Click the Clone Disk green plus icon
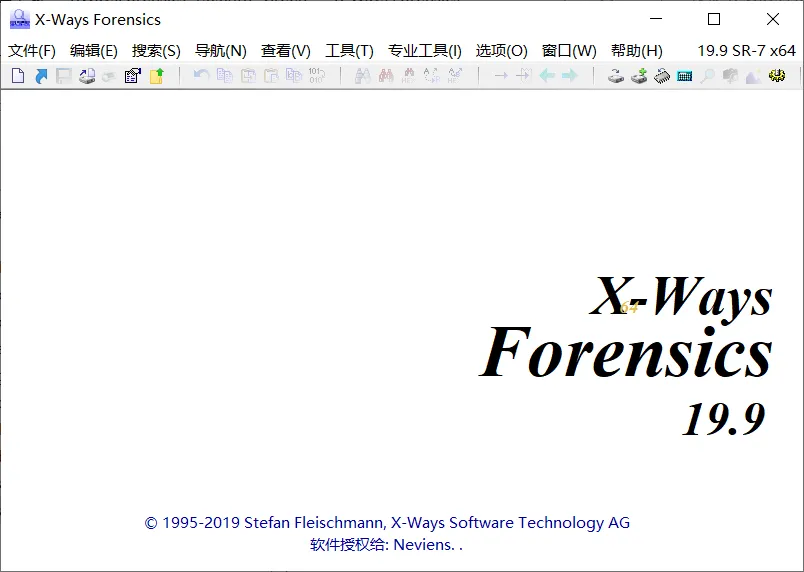This screenshot has width=804, height=572. (x=639, y=76)
